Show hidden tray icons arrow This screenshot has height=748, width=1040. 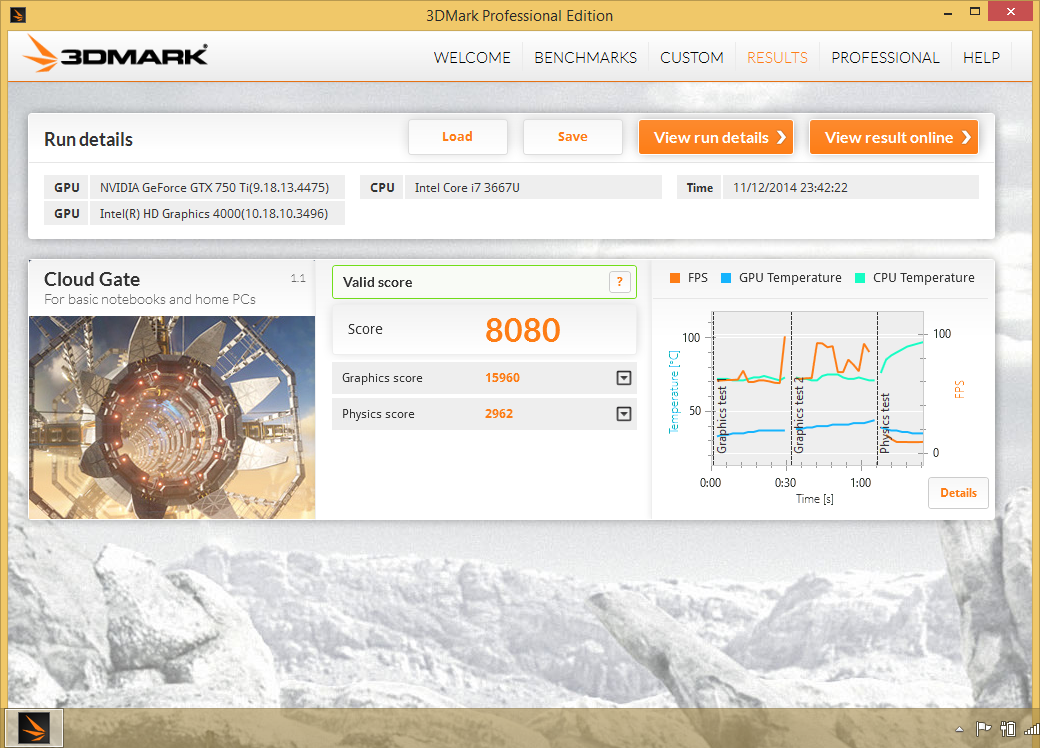click(959, 729)
